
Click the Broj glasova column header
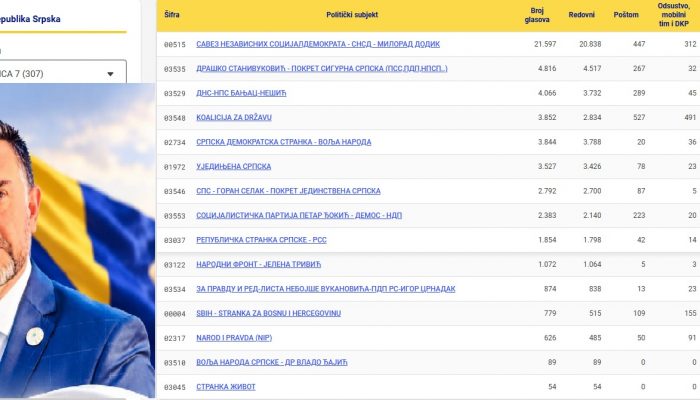click(537, 15)
